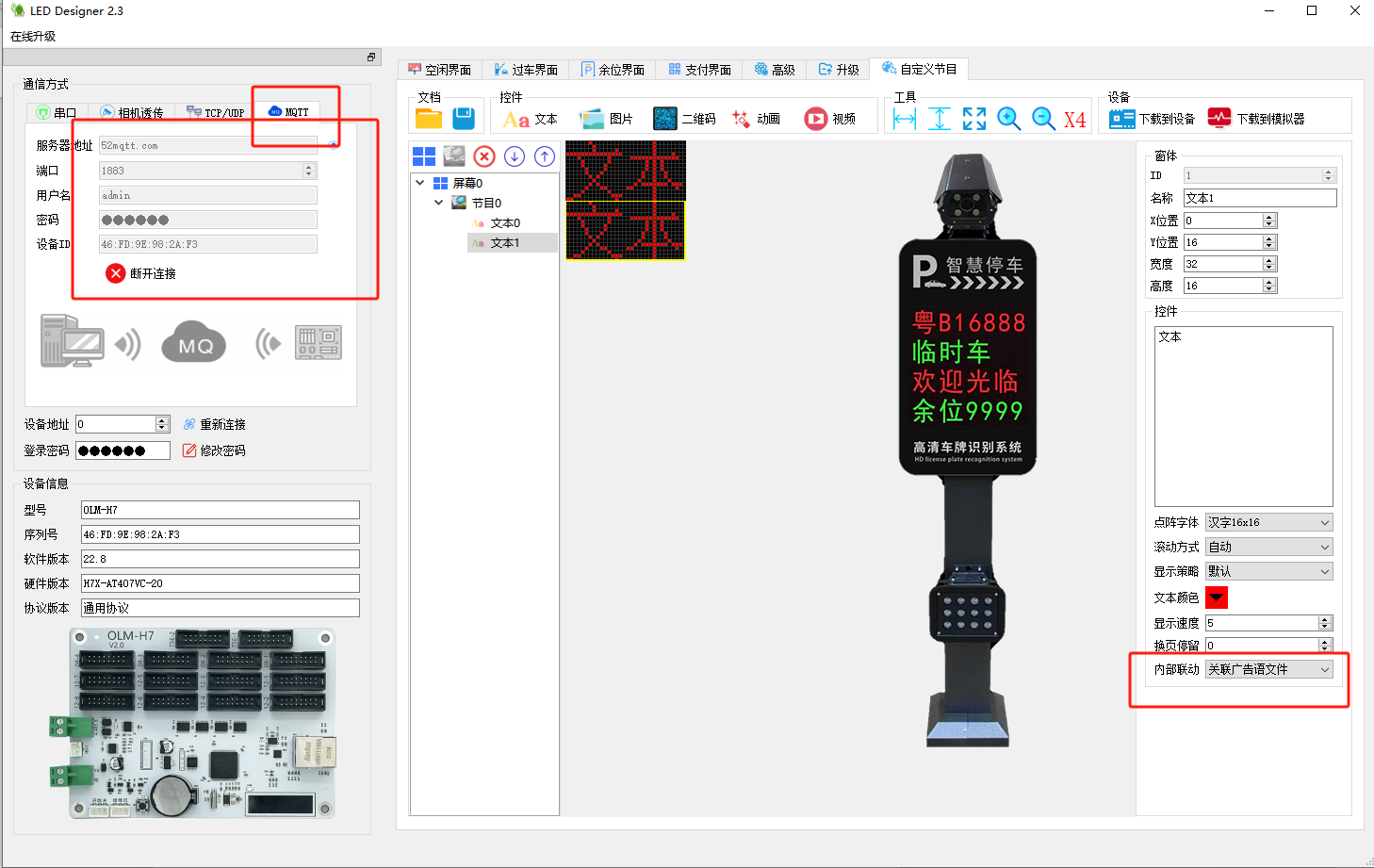Click 断开连接 disconnect button

pyautogui.click(x=141, y=273)
